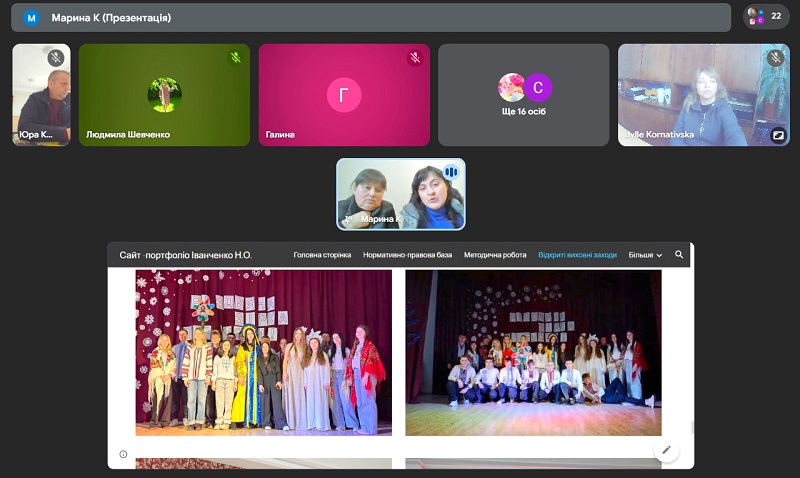Open the Головна сторінка tab
Viewport: 800px width, 478px height.
click(322, 255)
